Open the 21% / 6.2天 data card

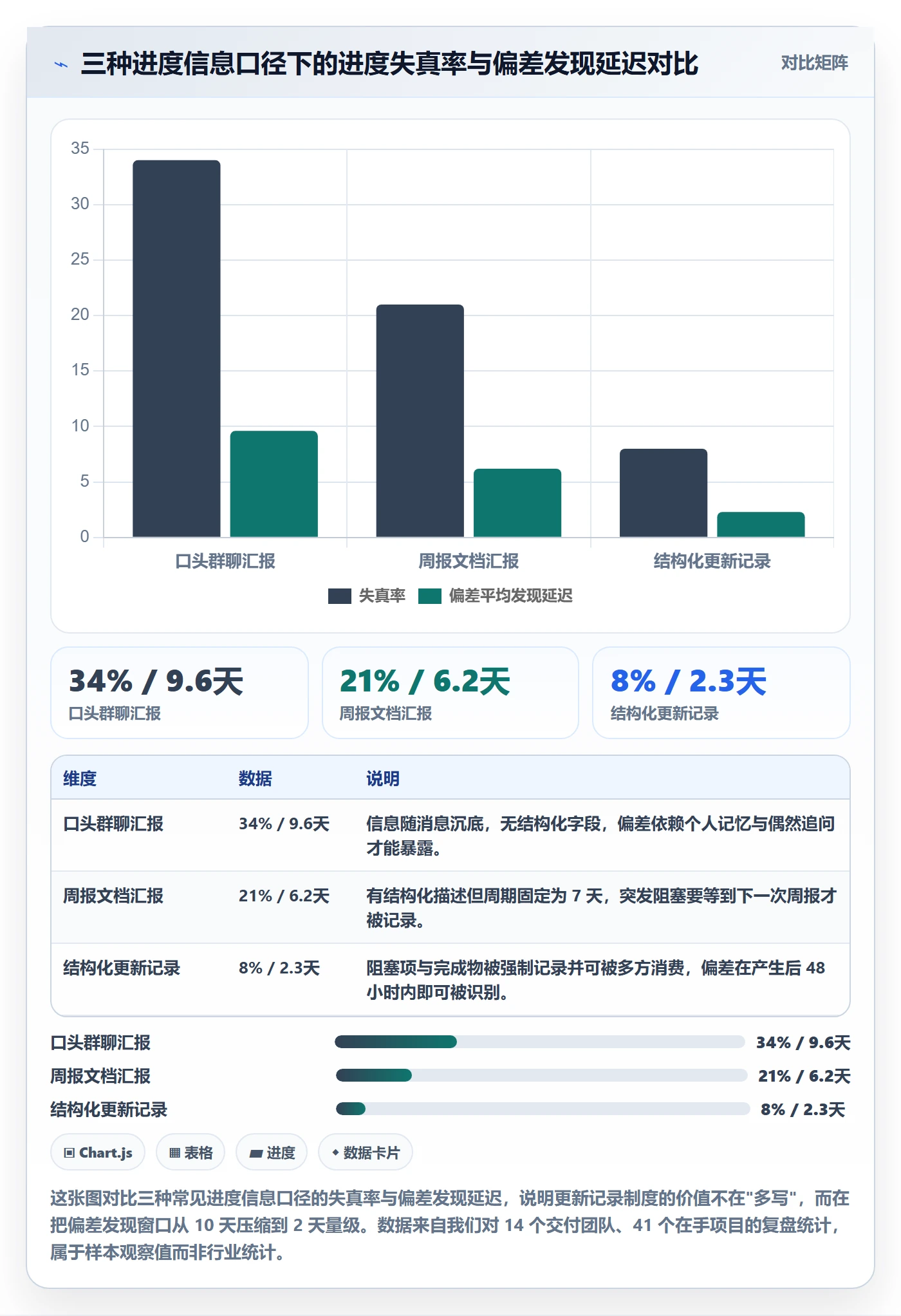tap(450, 693)
